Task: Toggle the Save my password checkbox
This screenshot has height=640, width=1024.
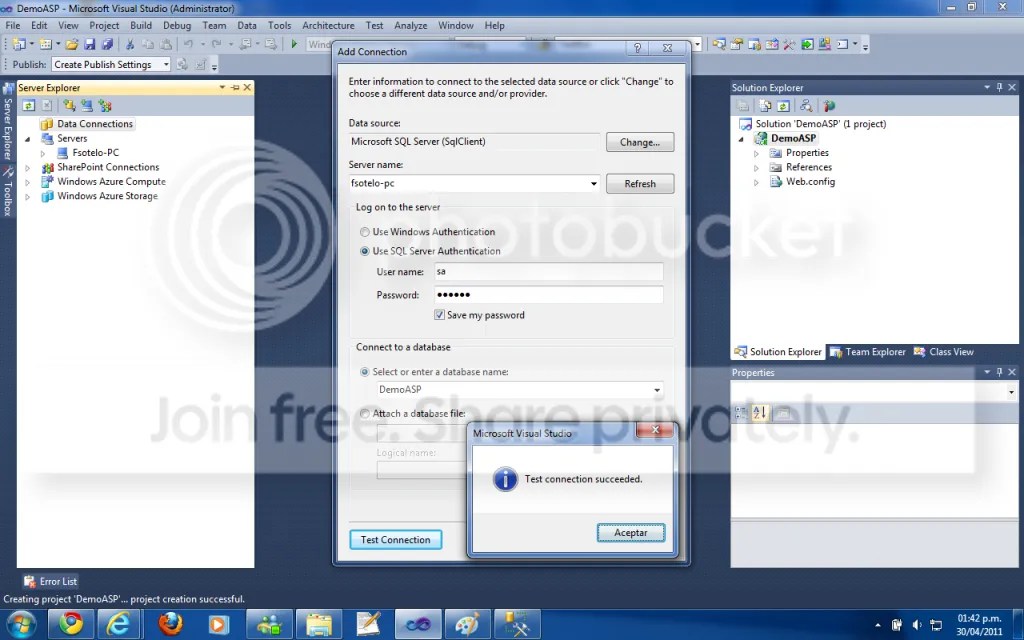Action: (440, 315)
